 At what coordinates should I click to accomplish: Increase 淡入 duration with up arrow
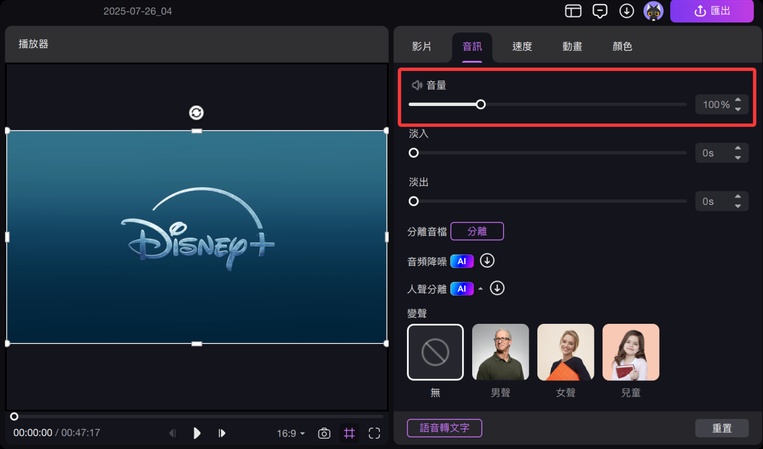pos(738,148)
